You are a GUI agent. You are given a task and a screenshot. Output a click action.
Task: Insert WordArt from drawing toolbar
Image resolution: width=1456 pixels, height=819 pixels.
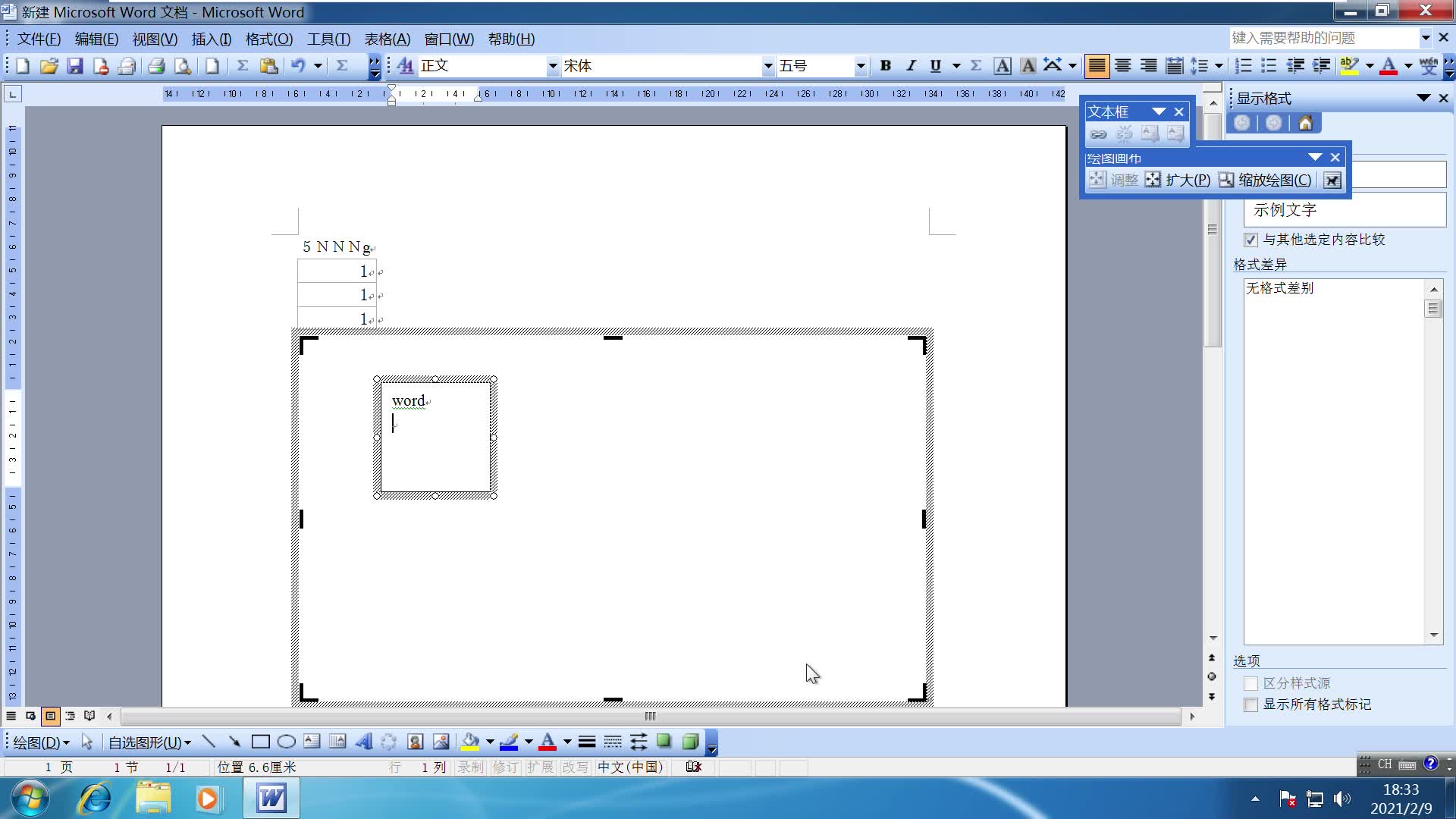click(x=364, y=742)
